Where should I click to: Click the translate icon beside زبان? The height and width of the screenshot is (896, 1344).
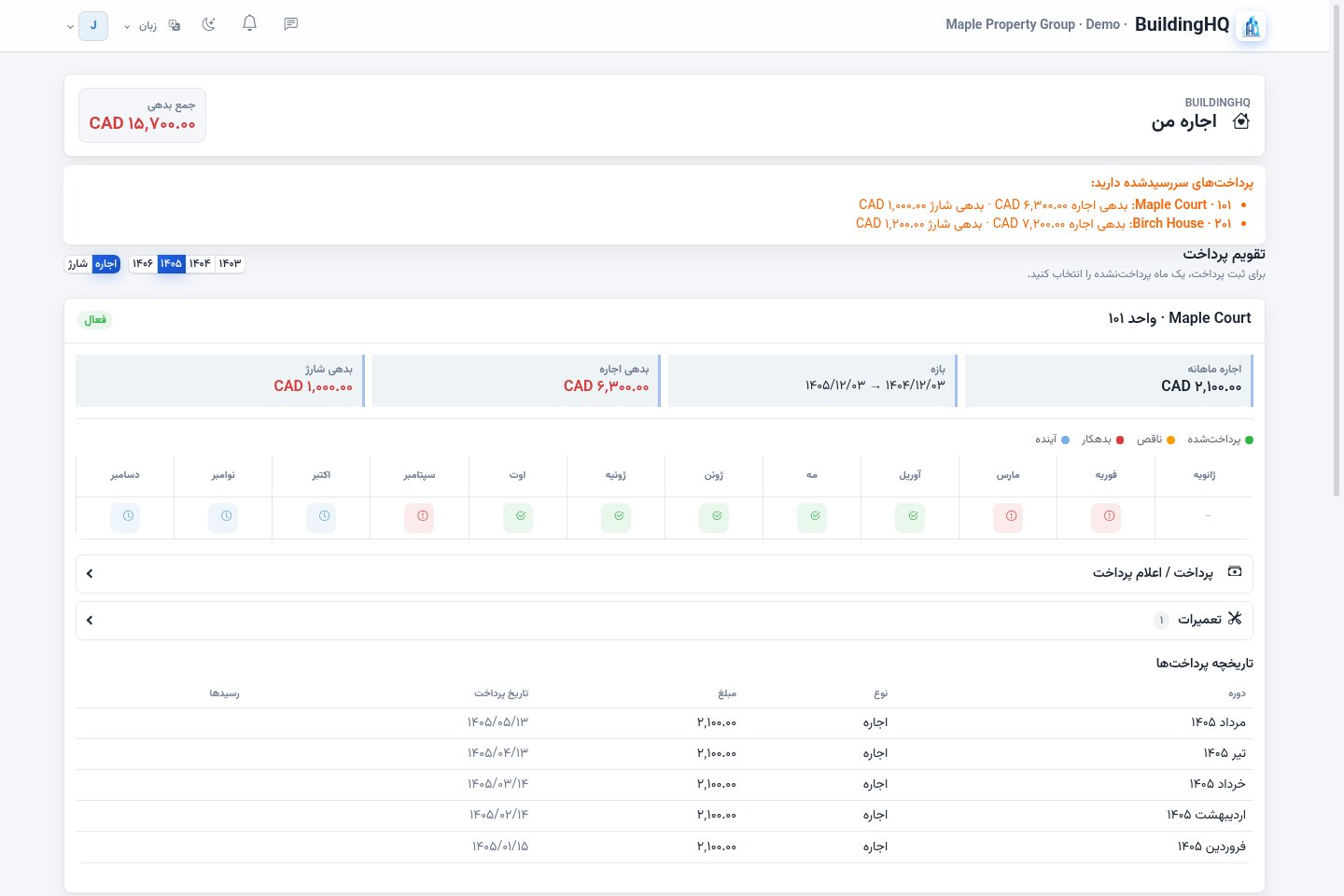[x=175, y=25]
